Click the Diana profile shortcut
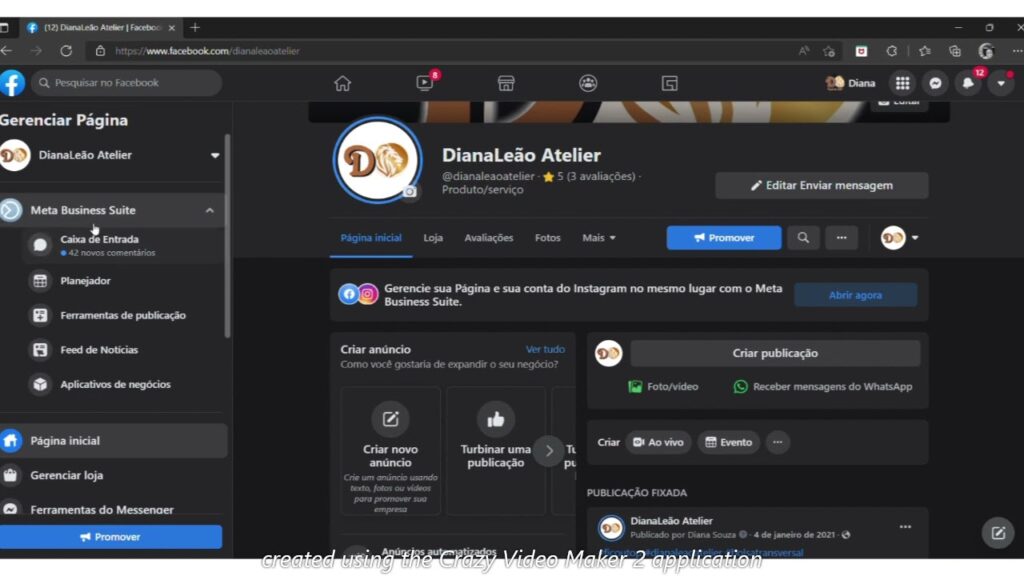Image resolution: width=1024 pixels, height=576 pixels. (x=850, y=83)
